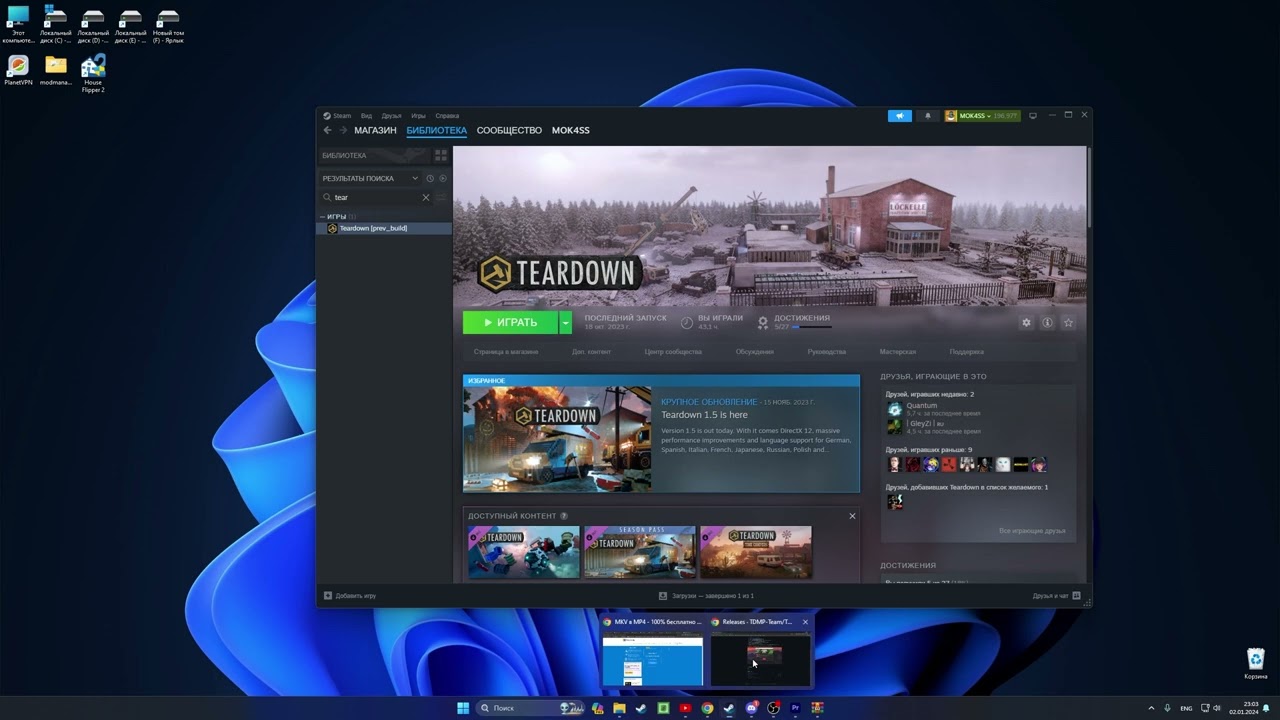Image resolution: width=1280 pixels, height=720 pixels.
Task: Click the WinRAR taskbar icon
Action: pos(817,708)
